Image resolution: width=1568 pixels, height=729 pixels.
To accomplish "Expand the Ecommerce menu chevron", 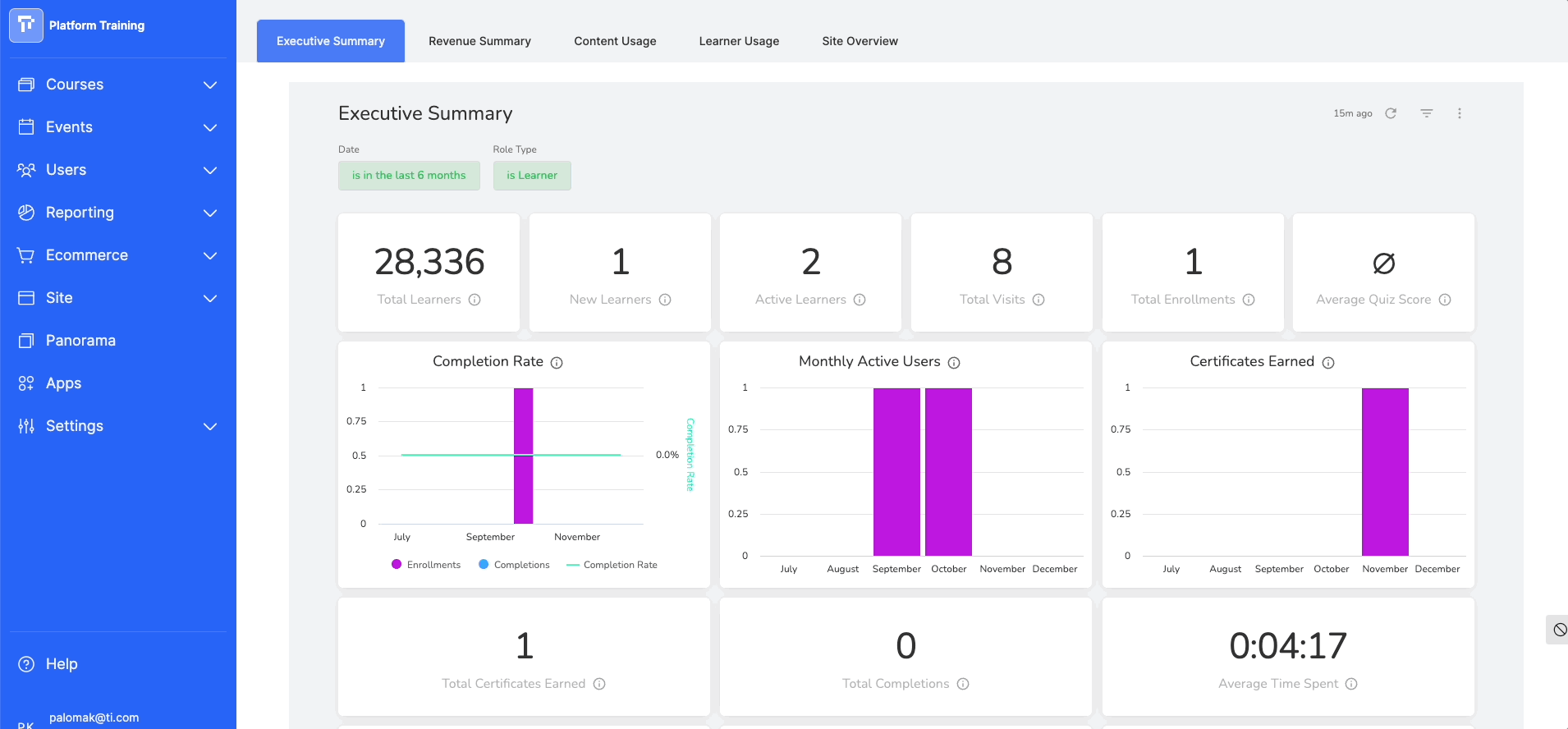I will pyautogui.click(x=210, y=255).
